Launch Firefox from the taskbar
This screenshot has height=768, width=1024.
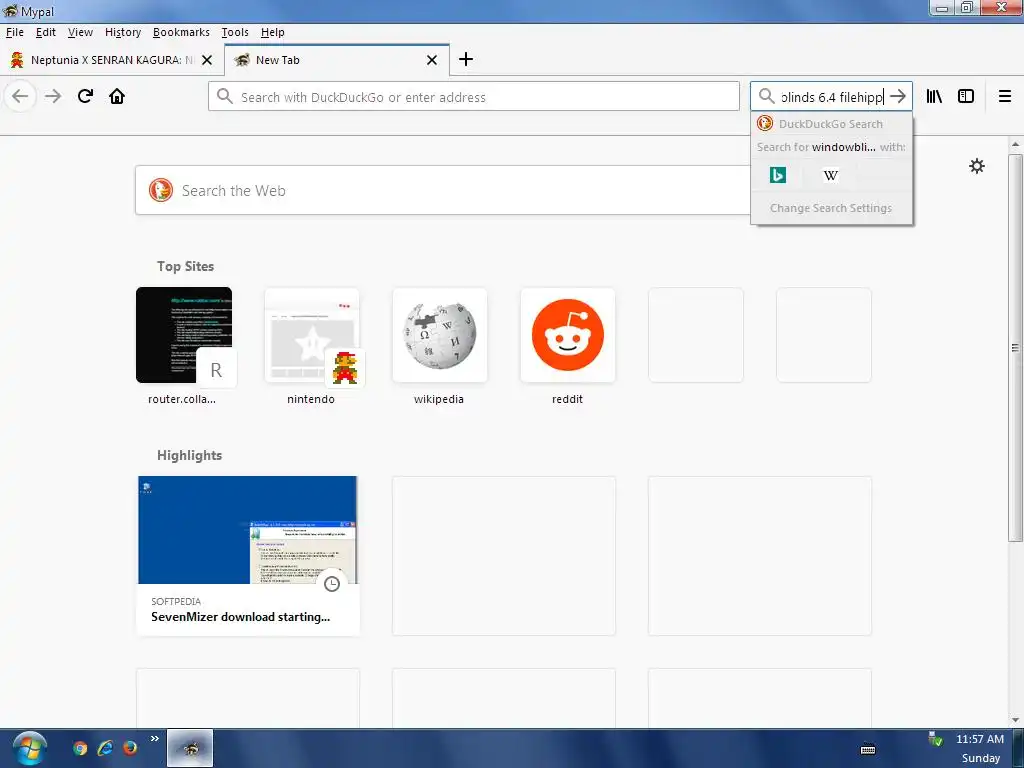[130, 748]
